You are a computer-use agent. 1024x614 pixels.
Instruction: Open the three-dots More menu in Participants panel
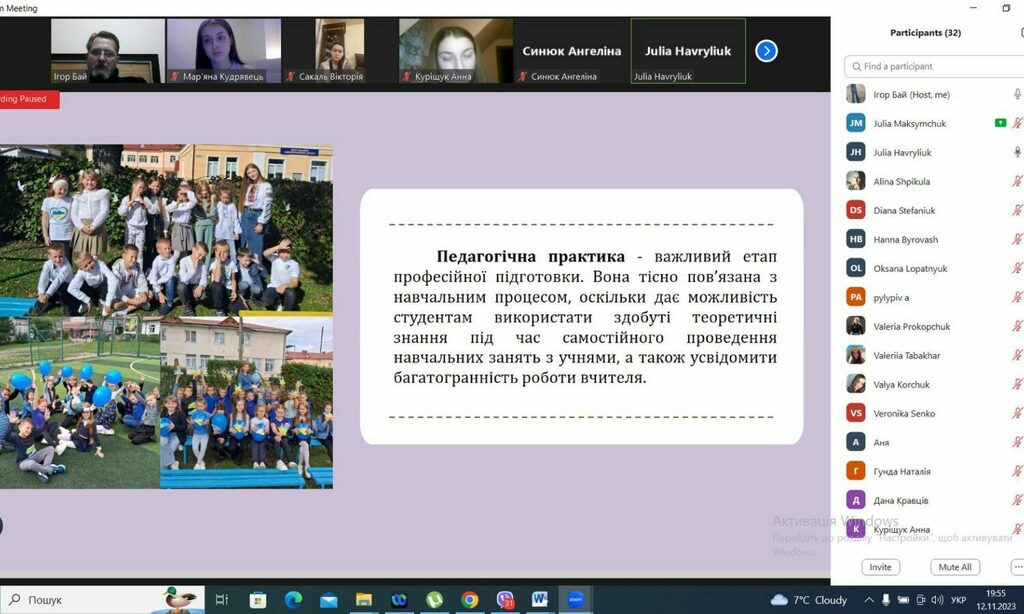click(1017, 567)
